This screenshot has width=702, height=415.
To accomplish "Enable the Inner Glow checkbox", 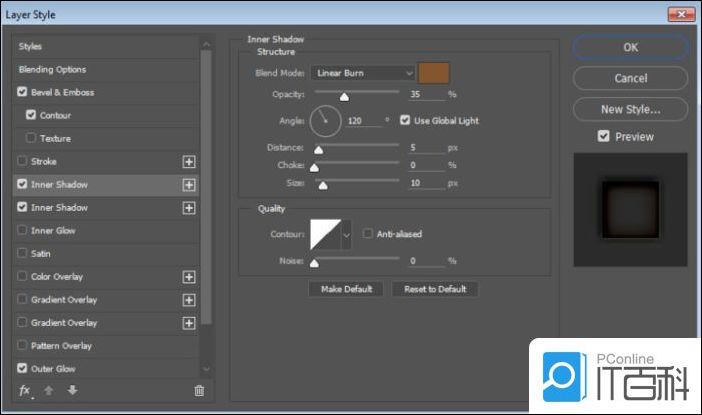I will pyautogui.click(x=22, y=230).
